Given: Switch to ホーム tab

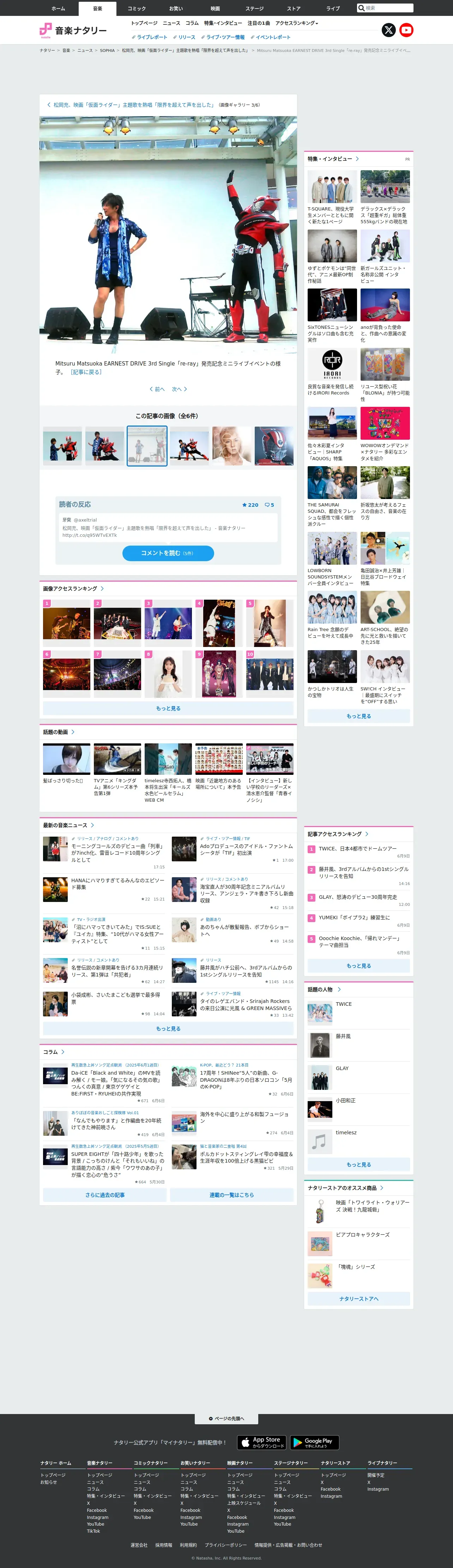Looking at the screenshot, I should (x=58, y=8).
